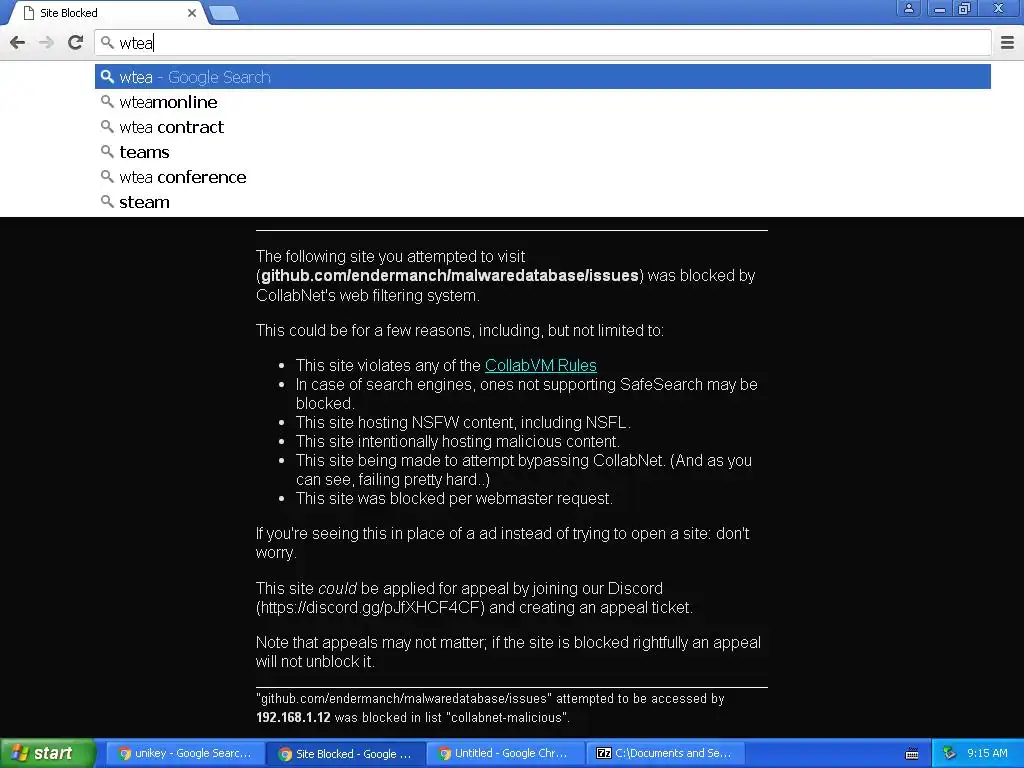Click the 'collabnet-malicious' list name text
The height and width of the screenshot is (768, 1024).
click(507, 717)
